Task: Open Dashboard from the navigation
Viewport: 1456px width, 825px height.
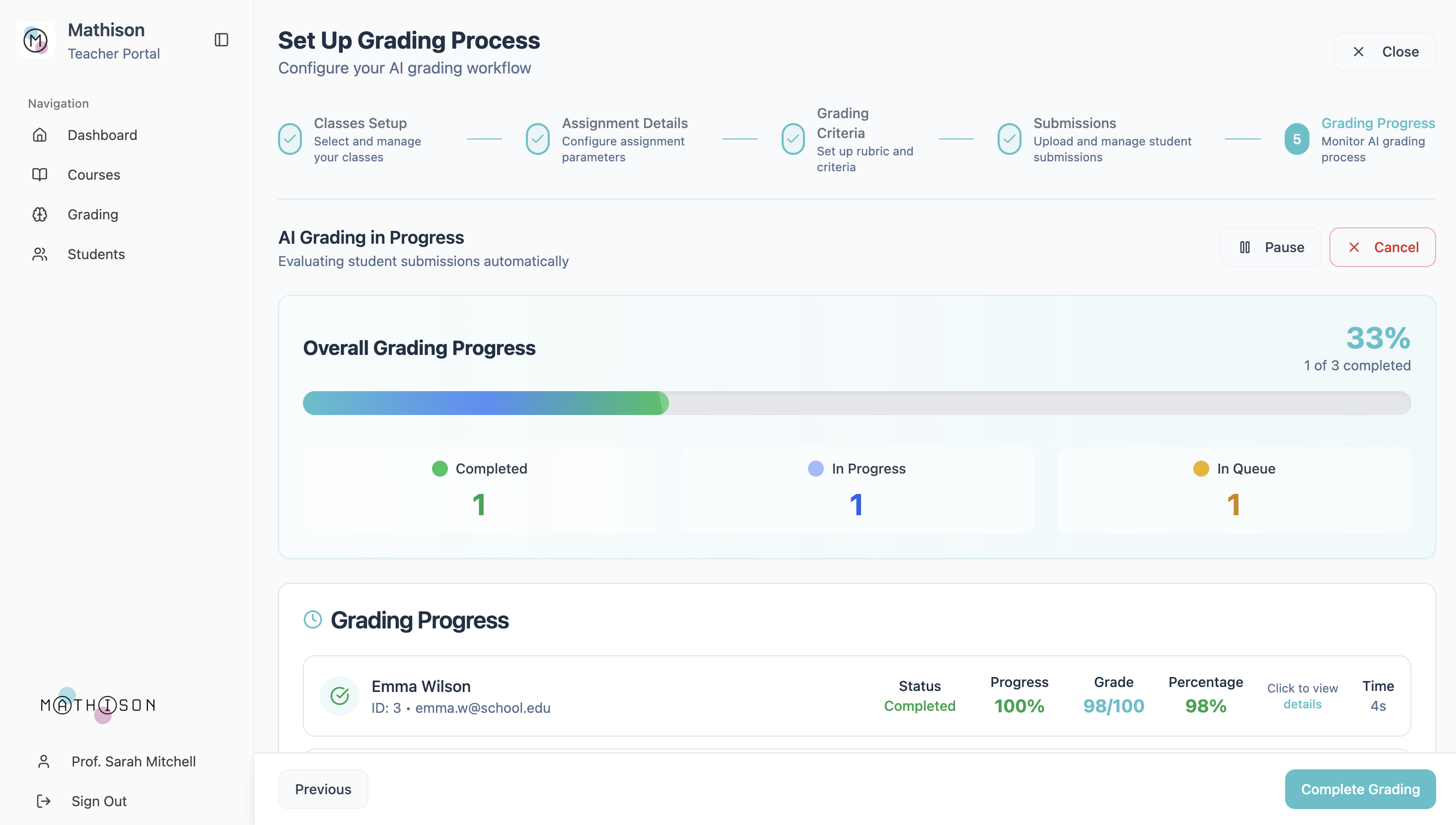Action: click(102, 135)
